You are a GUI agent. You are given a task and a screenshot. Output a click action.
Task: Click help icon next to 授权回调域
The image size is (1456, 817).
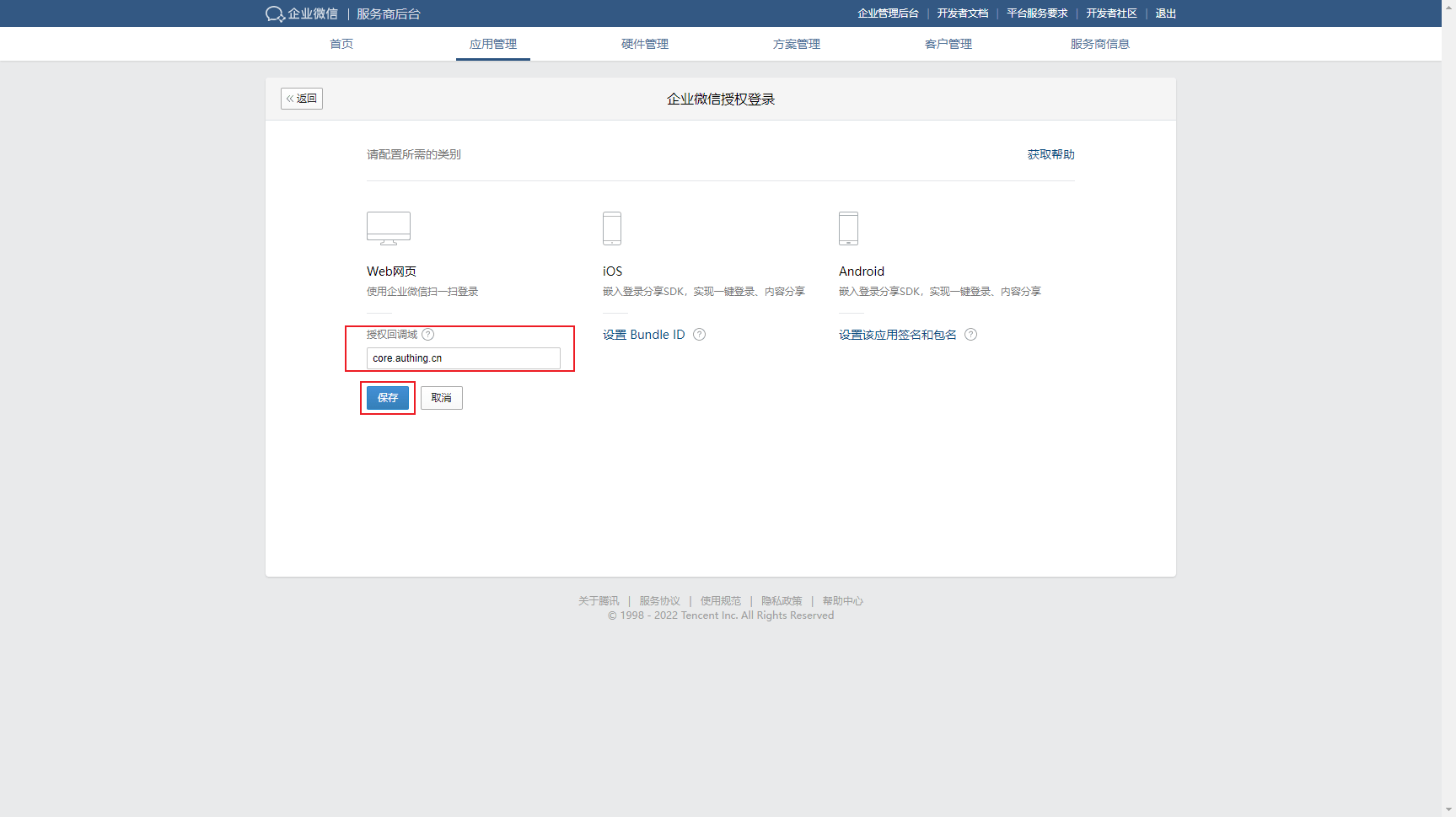(428, 335)
